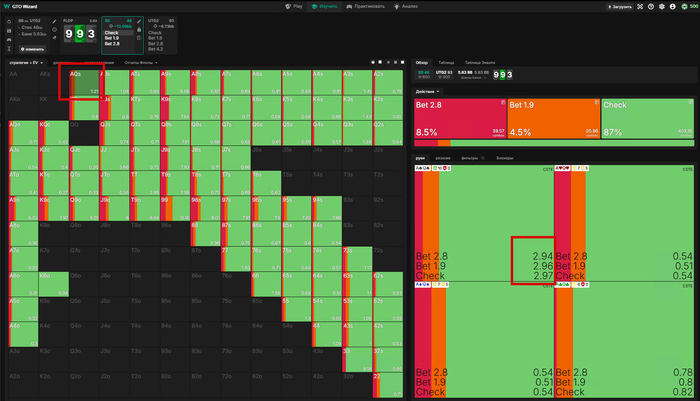Select Bet 4.2 in UTG2 action box

155,49
